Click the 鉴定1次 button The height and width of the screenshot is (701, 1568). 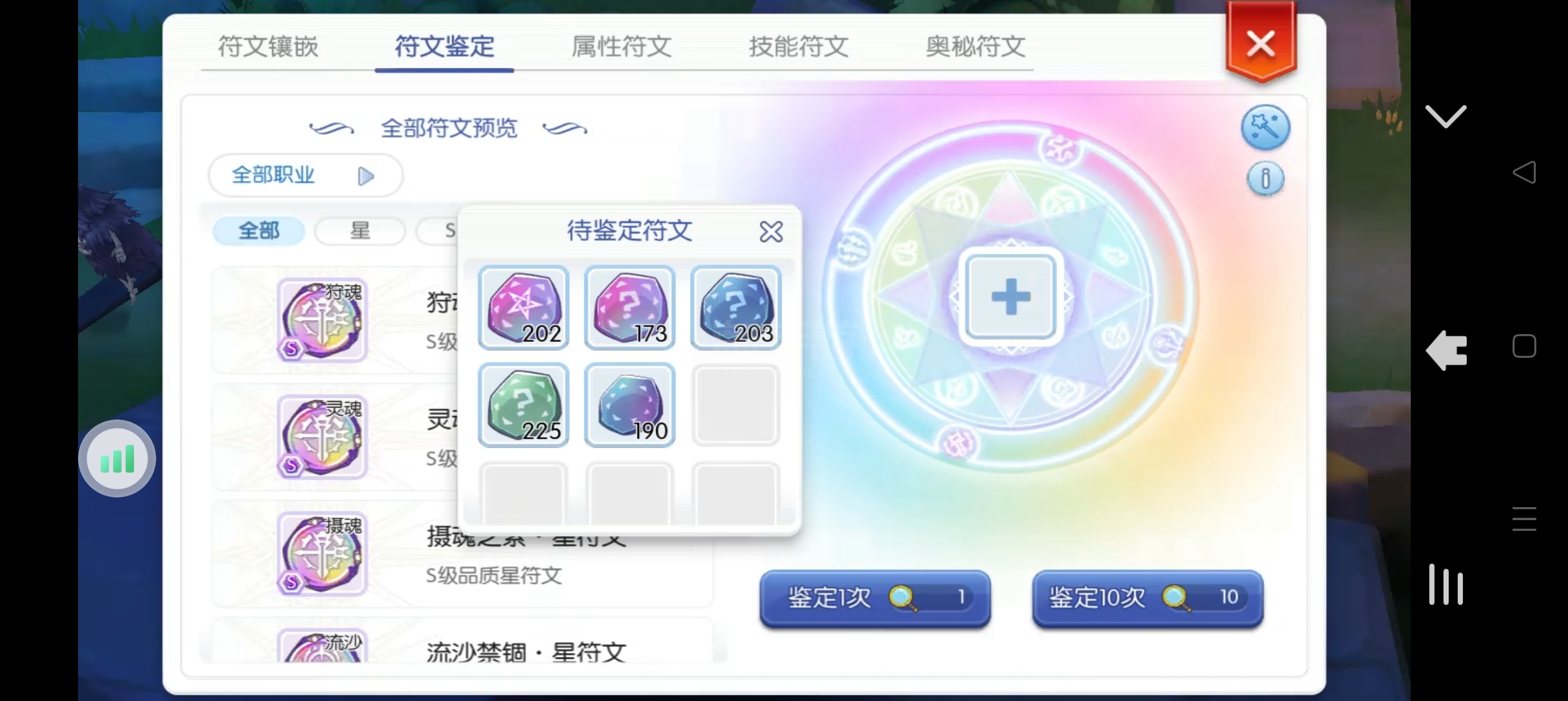tap(875, 598)
